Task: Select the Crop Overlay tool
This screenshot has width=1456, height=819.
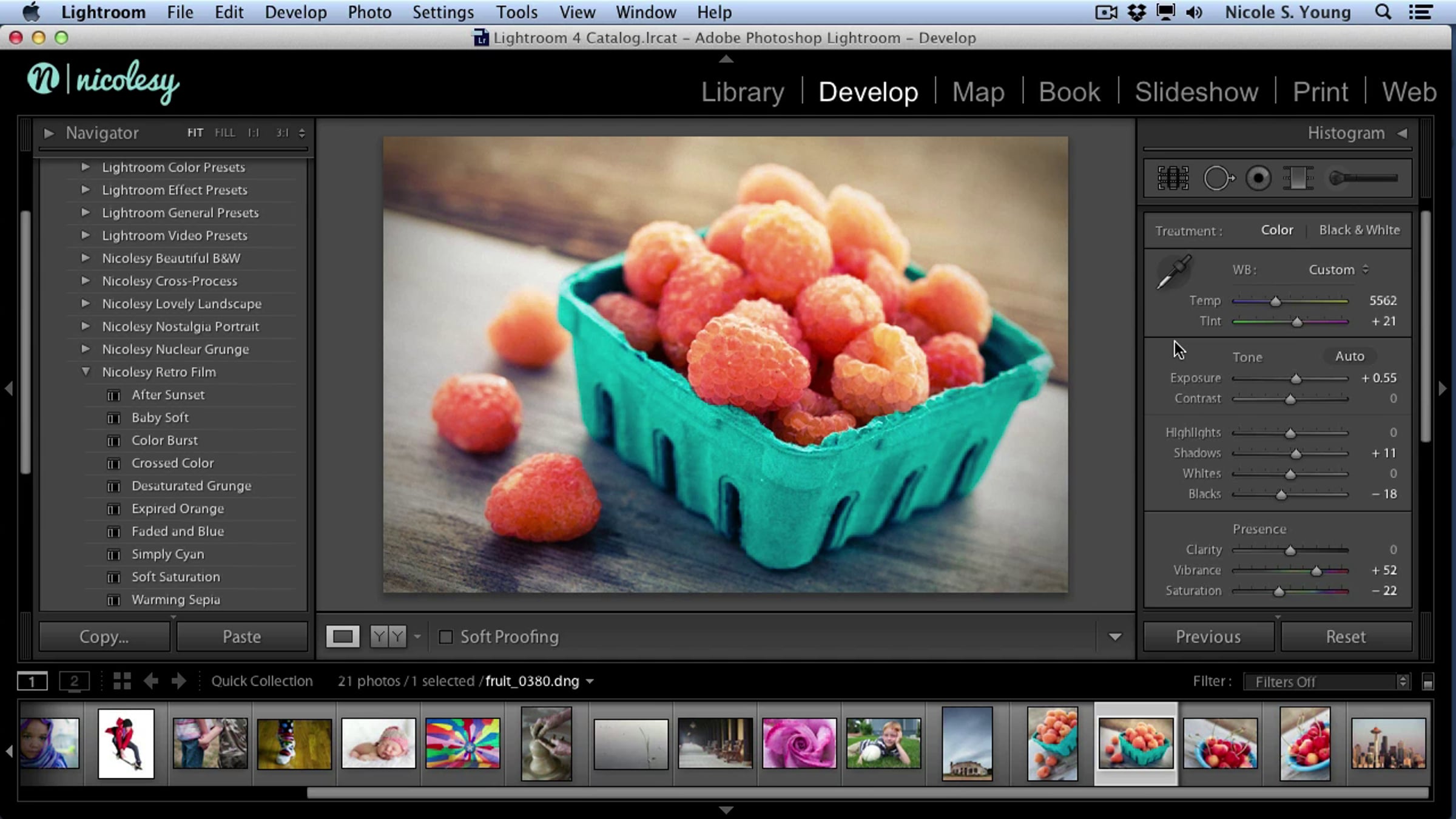Action: pyautogui.click(x=1173, y=178)
